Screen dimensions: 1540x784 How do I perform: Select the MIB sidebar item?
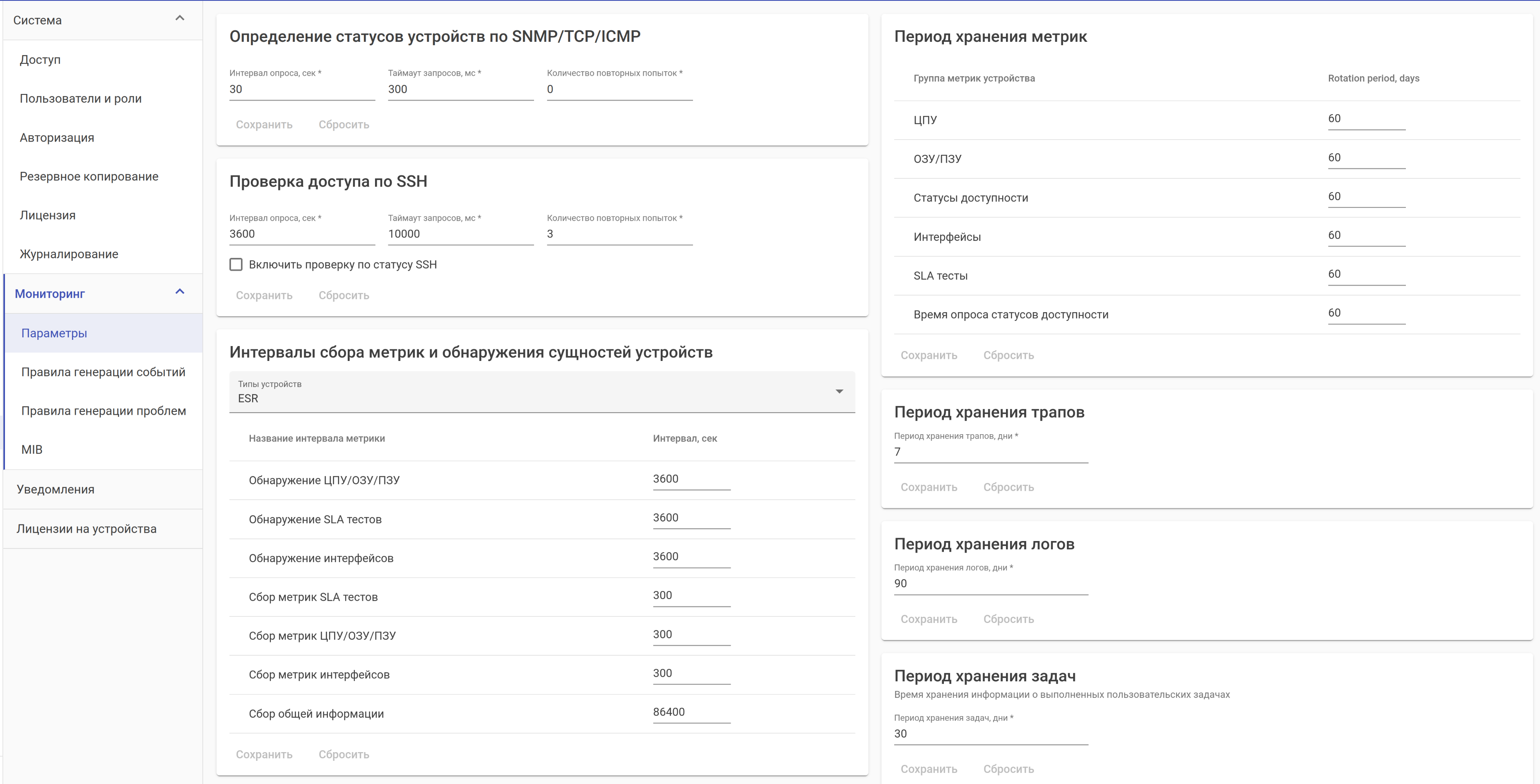coord(32,450)
